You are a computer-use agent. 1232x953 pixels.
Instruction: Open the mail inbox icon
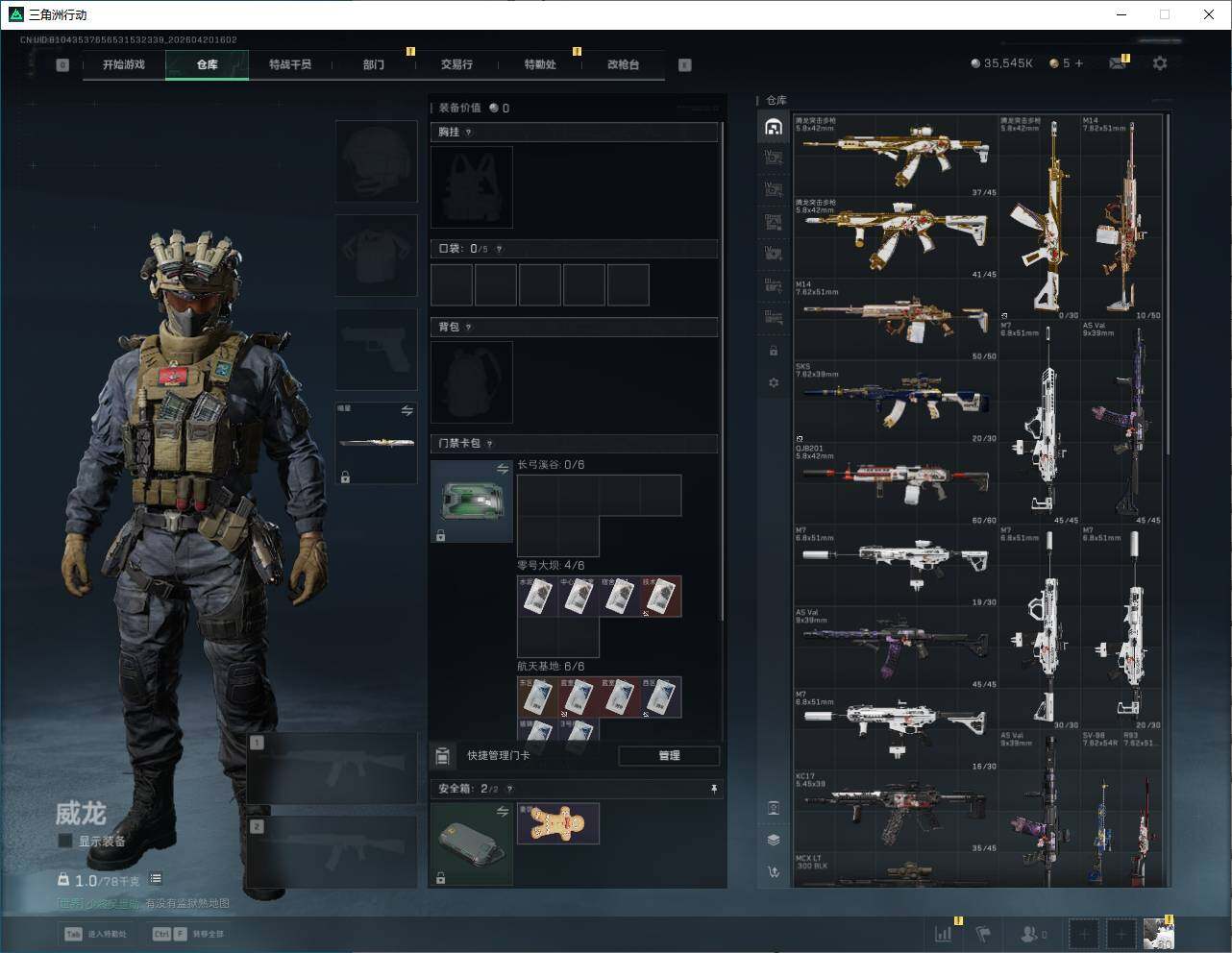1118,63
